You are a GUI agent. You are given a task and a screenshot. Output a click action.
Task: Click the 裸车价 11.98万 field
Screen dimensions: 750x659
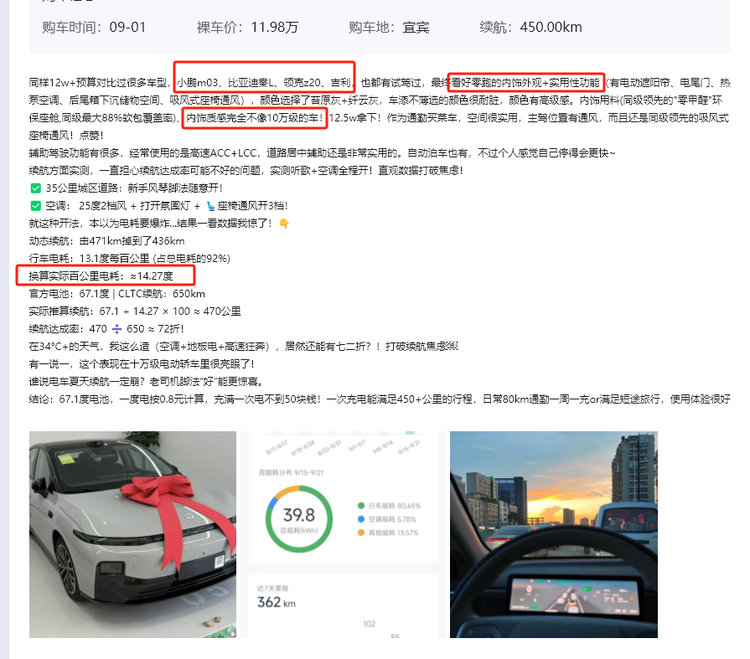[247, 27]
